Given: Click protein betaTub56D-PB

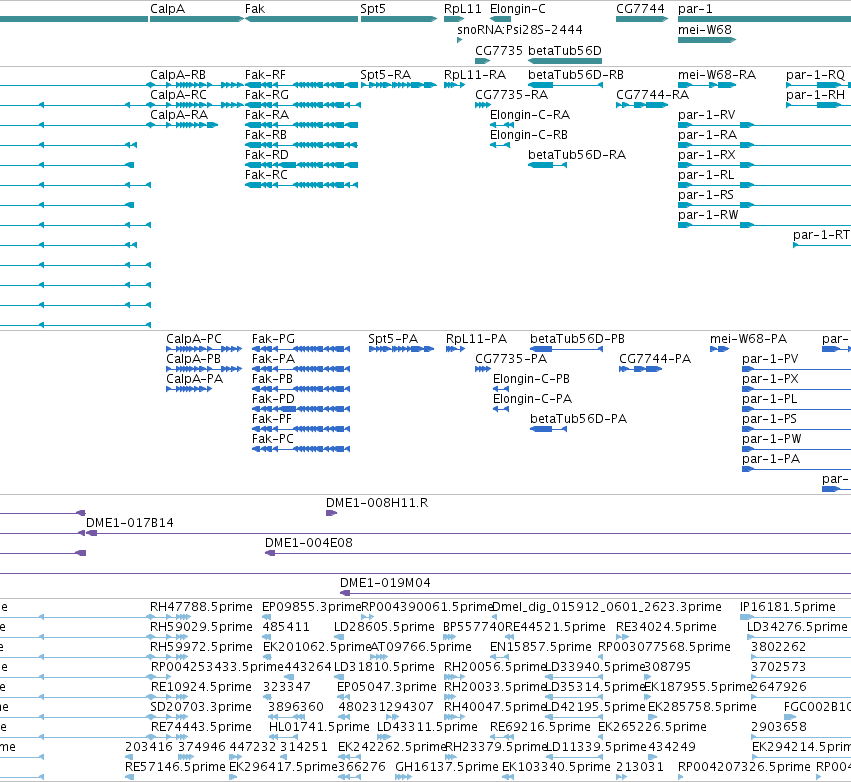Looking at the screenshot, I should pos(567,349).
